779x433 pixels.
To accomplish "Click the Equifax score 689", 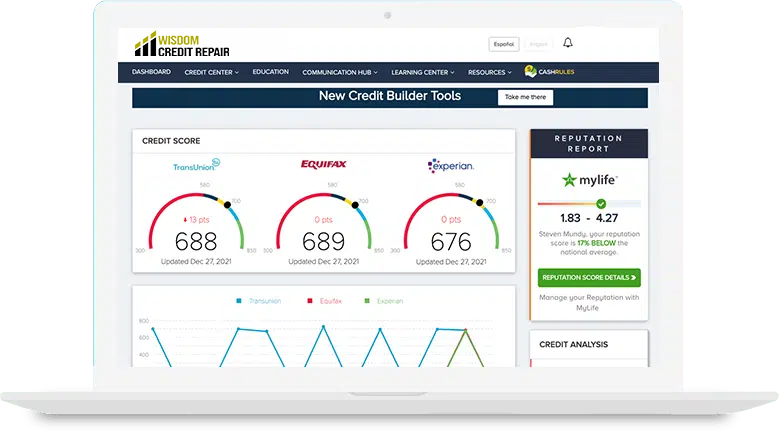I will pos(323,242).
